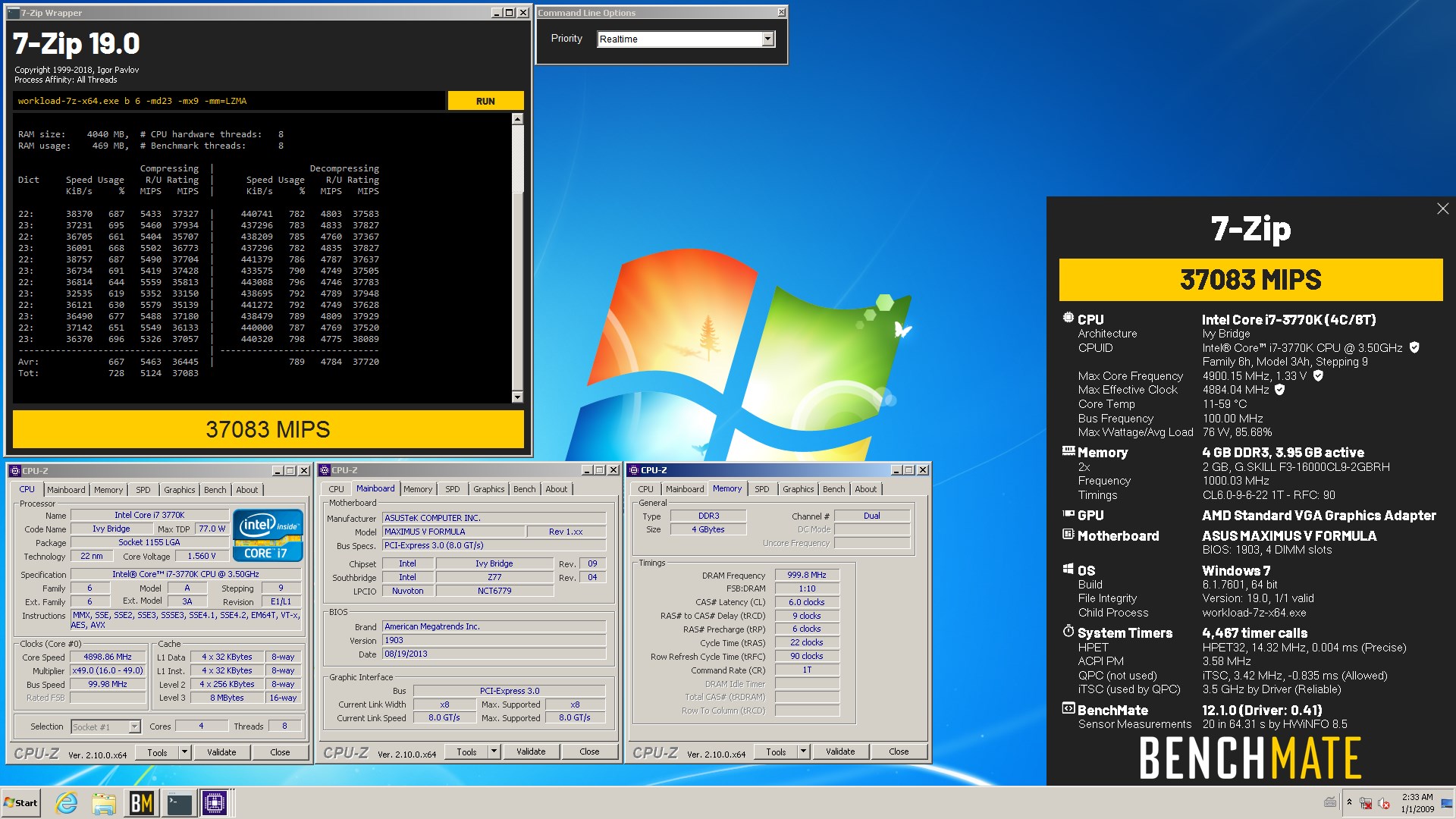This screenshot has height=819, width=1456.
Task: Select the Multiplier value x49.0 (16.0 - 49.0)
Action: tap(107, 670)
